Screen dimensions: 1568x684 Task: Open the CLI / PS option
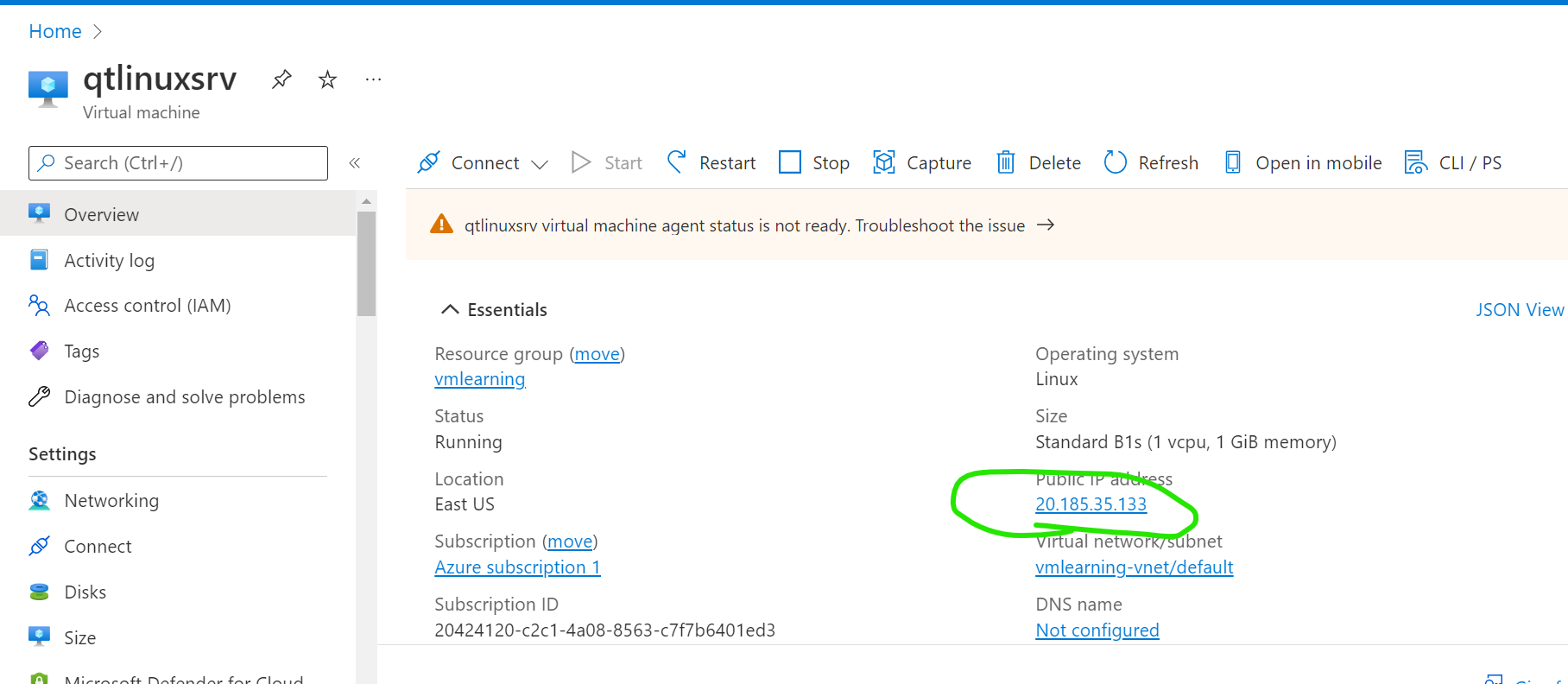(1453, 162)
